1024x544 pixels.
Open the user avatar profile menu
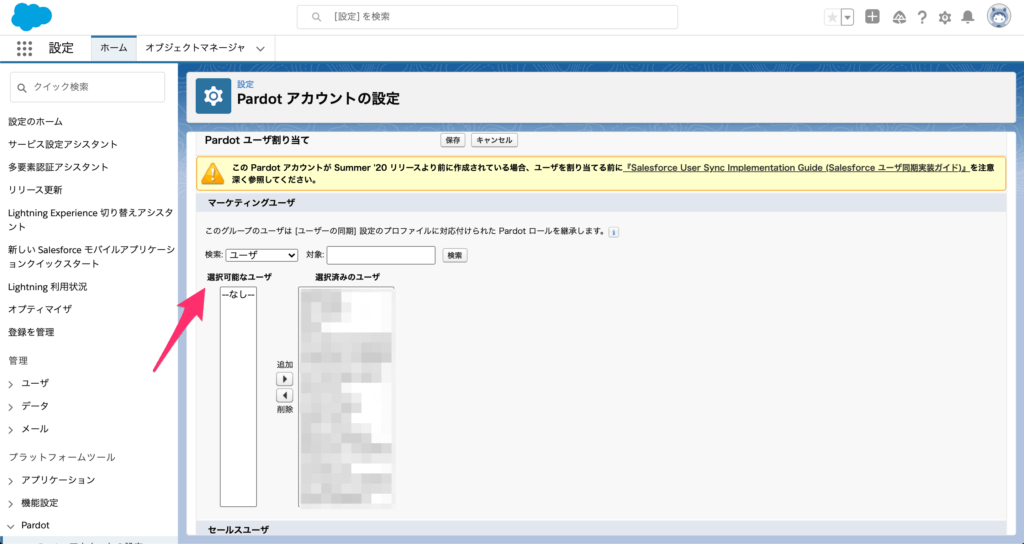click(x=999, y=17)
